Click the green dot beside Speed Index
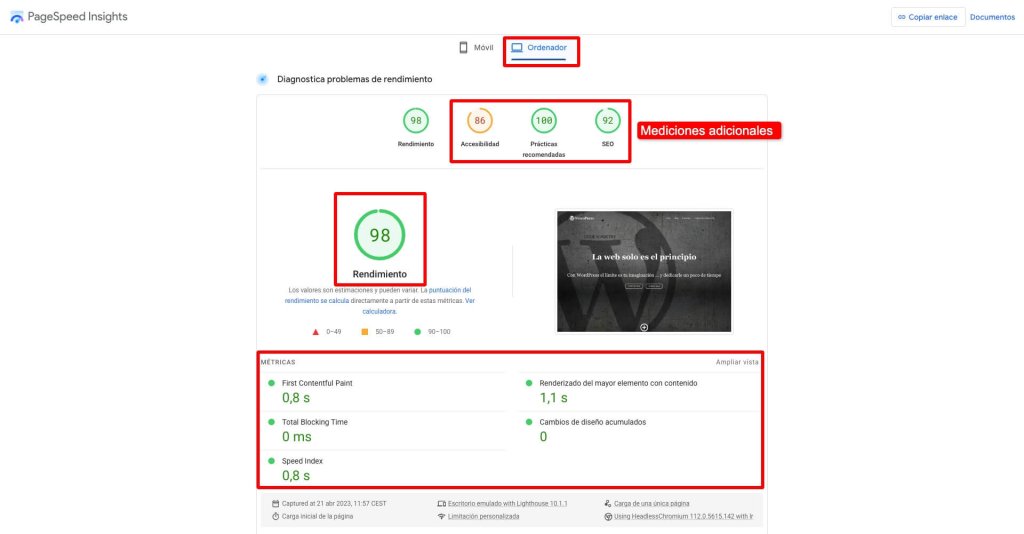This screenshot has height=534, width=1024. pos(272,461)
